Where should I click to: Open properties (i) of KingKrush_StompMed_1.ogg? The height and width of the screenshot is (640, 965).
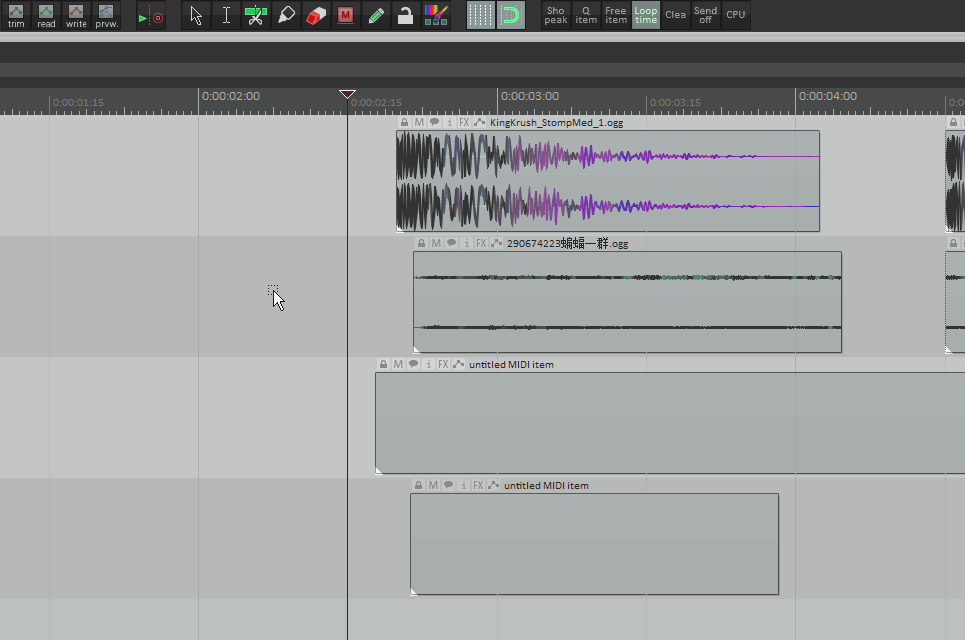[449, 122]
